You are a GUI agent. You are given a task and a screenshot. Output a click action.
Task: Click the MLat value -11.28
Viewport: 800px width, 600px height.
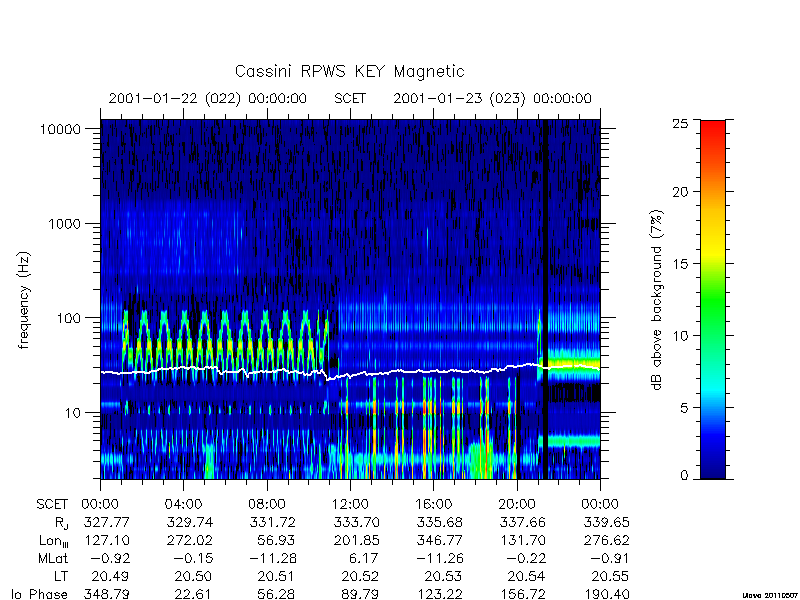tap(273, 558)
